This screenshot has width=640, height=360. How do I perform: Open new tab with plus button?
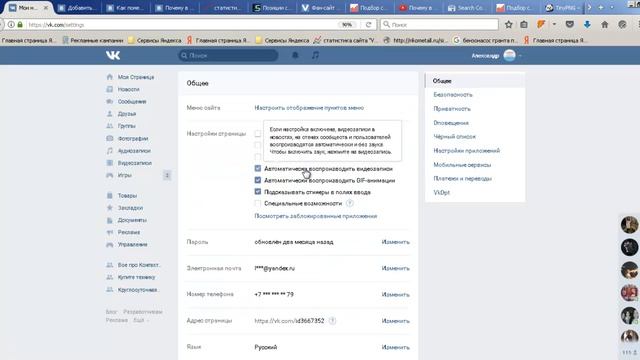click(x=601, y=8)
